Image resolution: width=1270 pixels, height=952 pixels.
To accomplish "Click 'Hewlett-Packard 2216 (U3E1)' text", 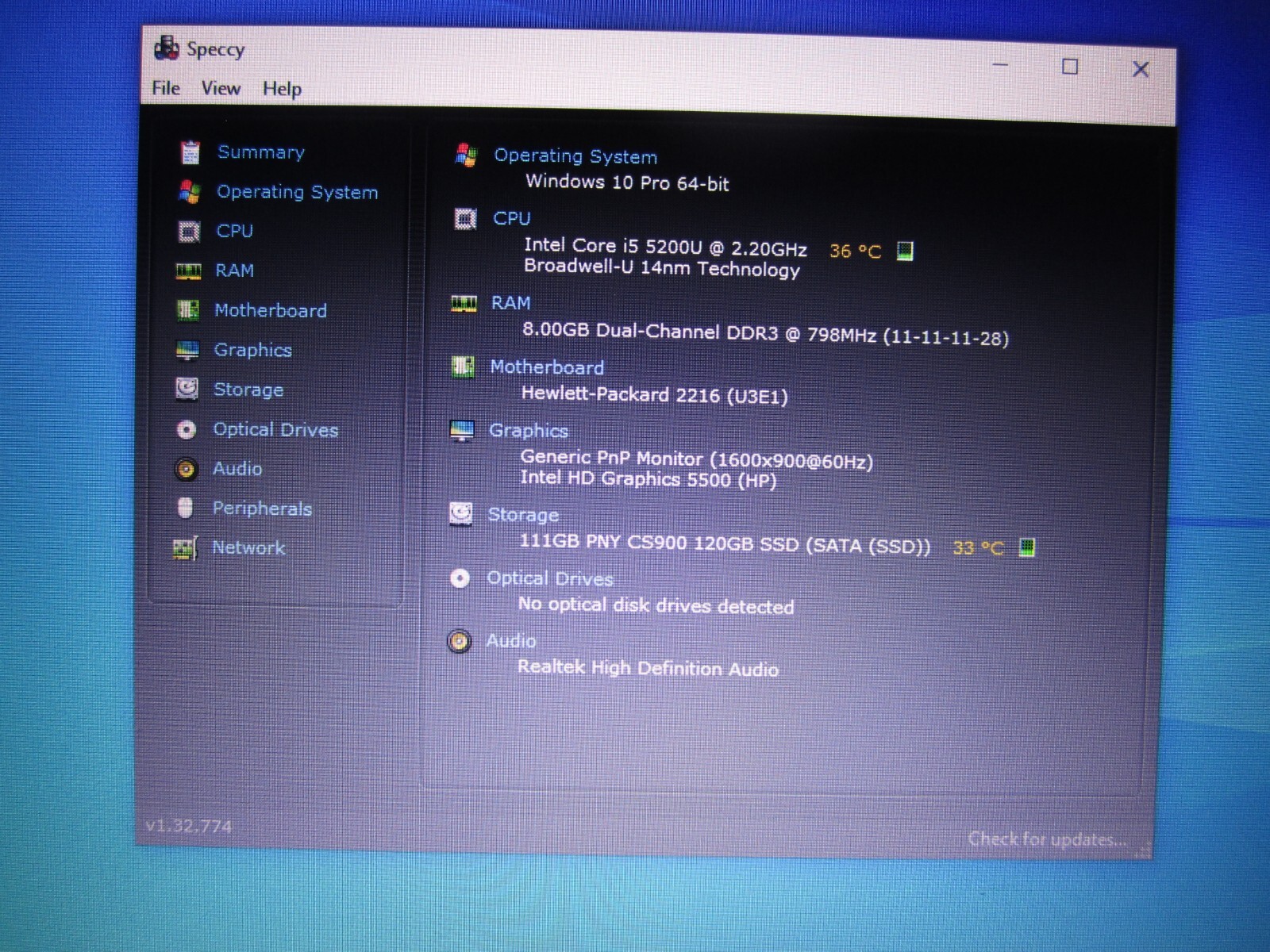I will (655, 394).
